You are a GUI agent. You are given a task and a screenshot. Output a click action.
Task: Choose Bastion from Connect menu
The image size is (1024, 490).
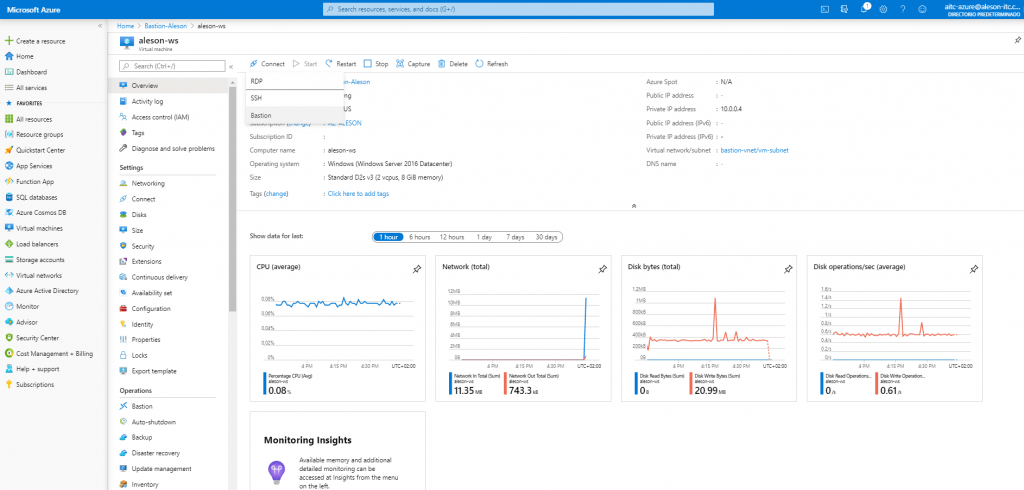click(295, 115)
